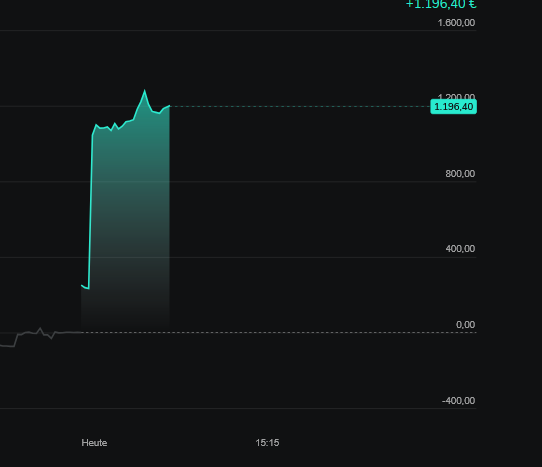
Task: Click the 800,00 axis label
Action: point(460,174)
